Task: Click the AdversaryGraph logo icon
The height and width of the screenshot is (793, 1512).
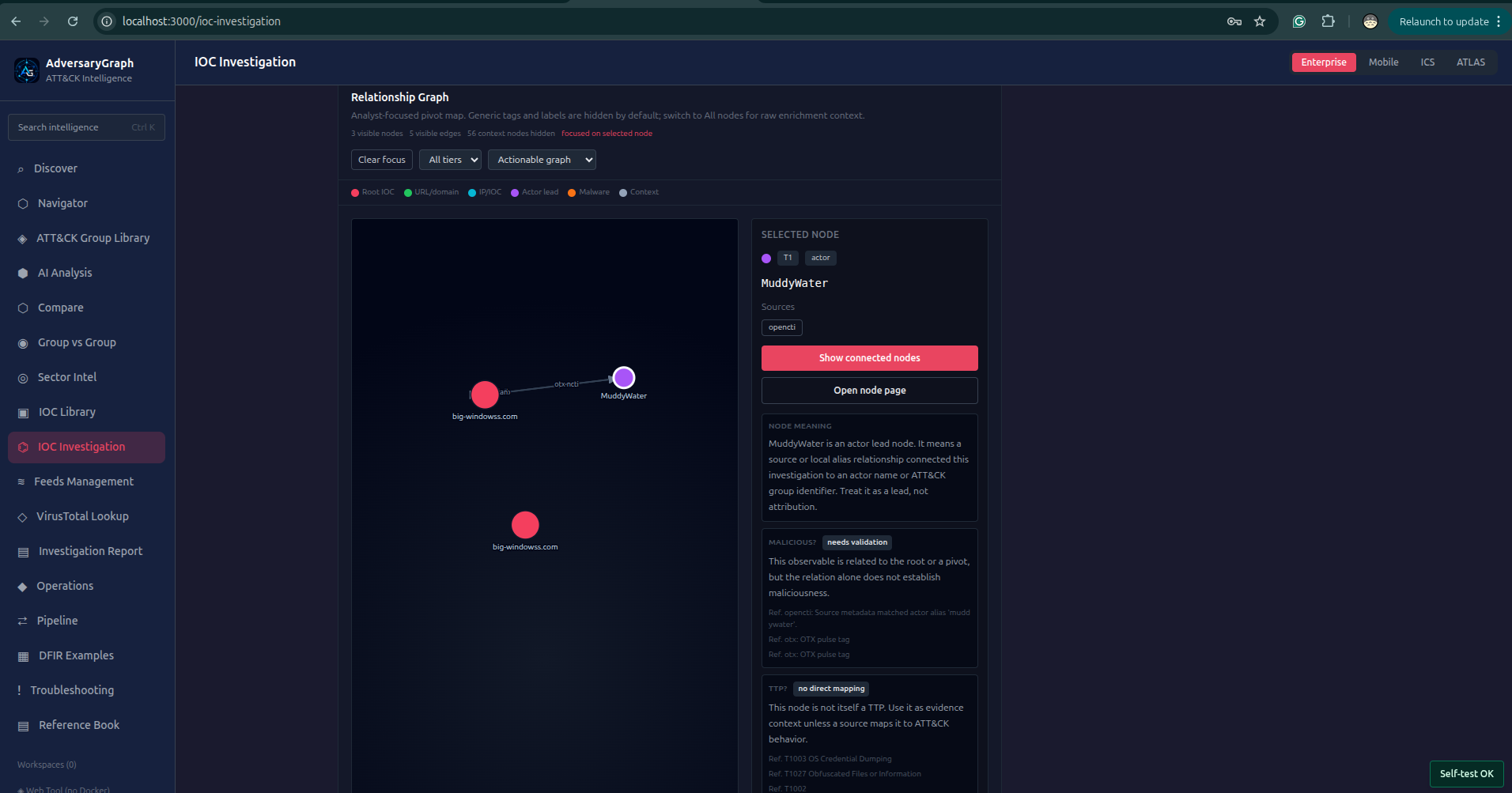Action: 26,70
